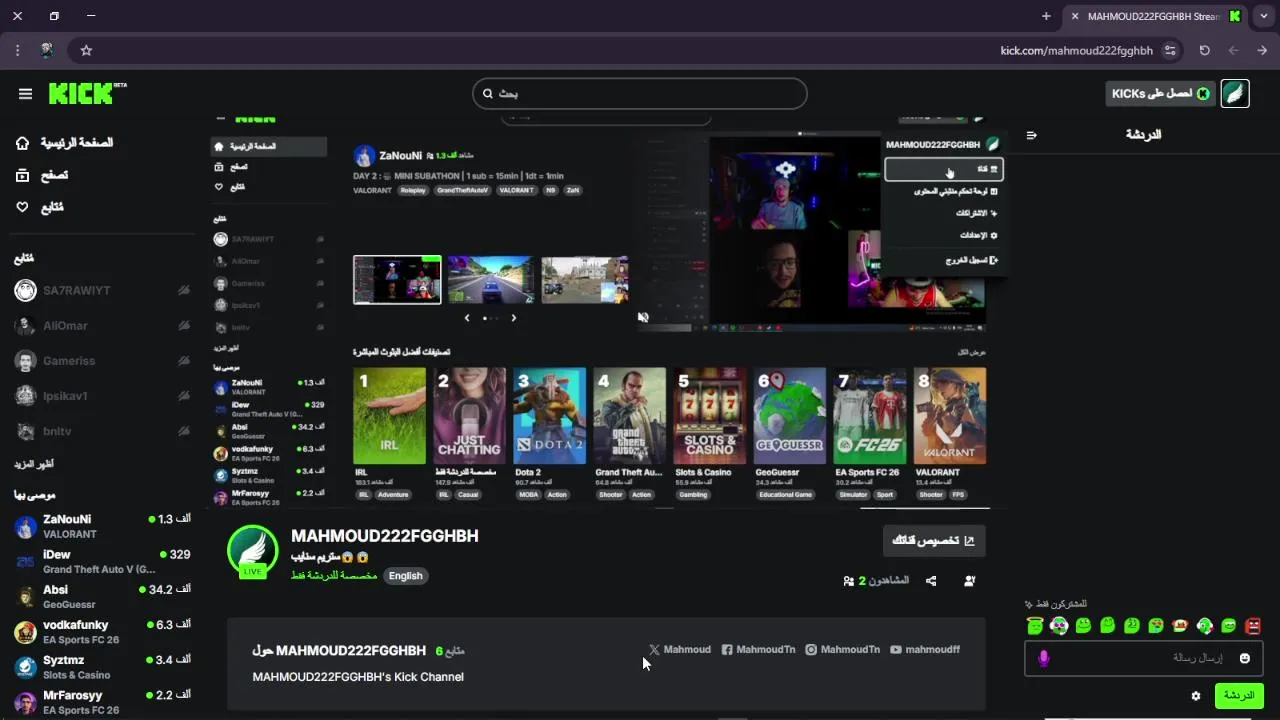Open the user profile avatar in header
The image size is (1280, 720).
pos(1235,94)
